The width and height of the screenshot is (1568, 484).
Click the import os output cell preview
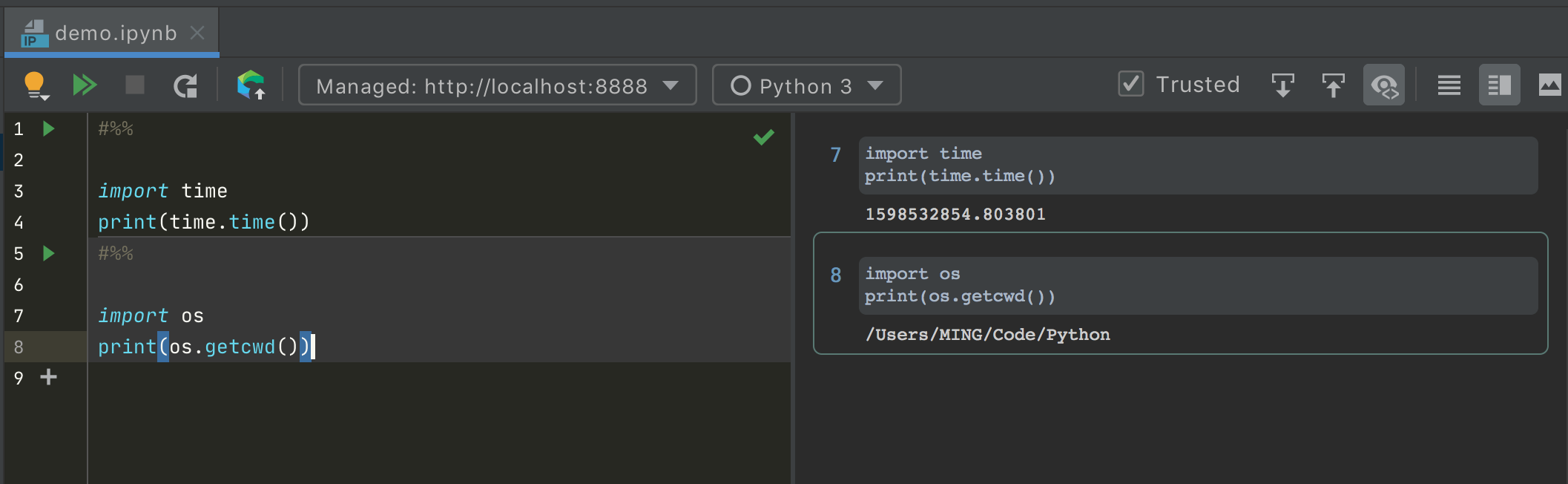[x=1197, y=286]
